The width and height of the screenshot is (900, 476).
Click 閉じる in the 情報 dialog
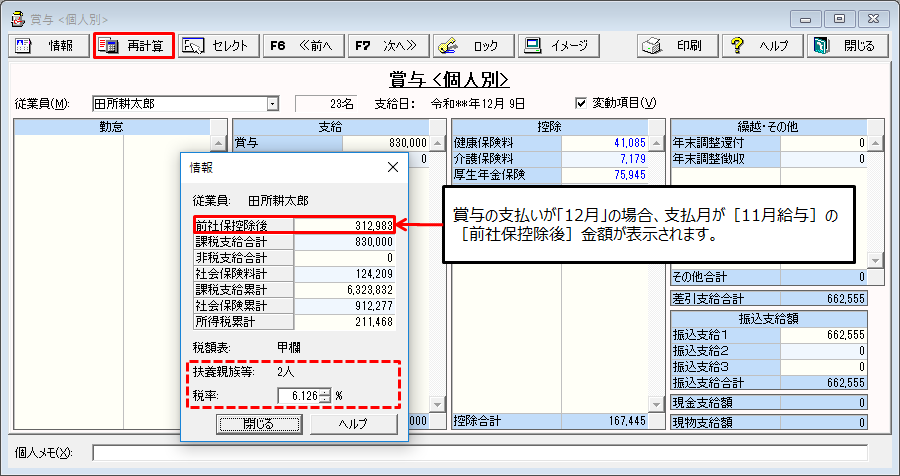(258, 424)
